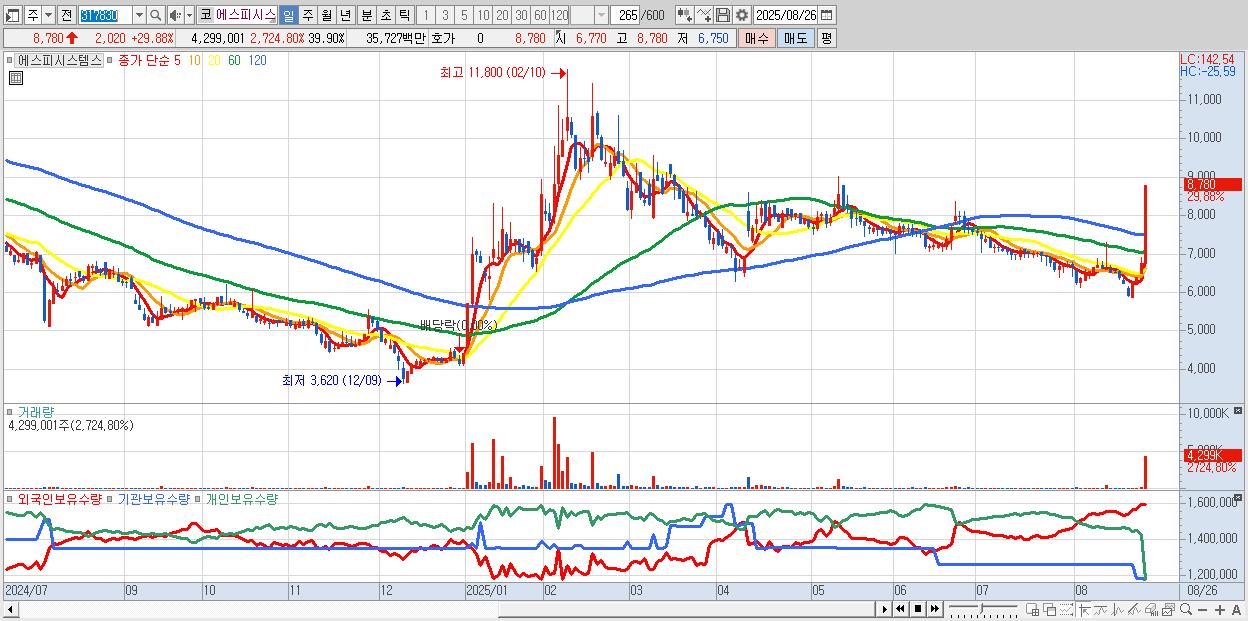Select the stock code input field 317830
This screenshot has width=1248, height=621.
click(x=105, y=16)
